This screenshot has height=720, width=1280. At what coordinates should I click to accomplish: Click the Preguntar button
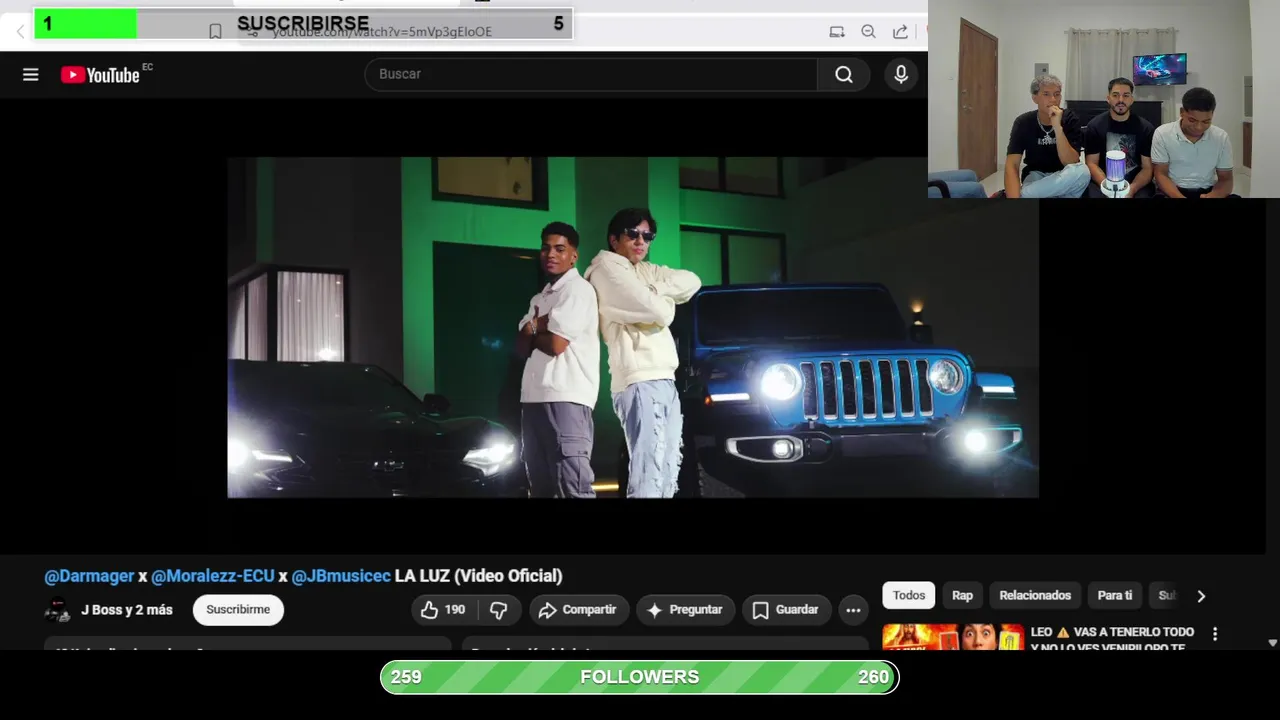pos(685,610)
